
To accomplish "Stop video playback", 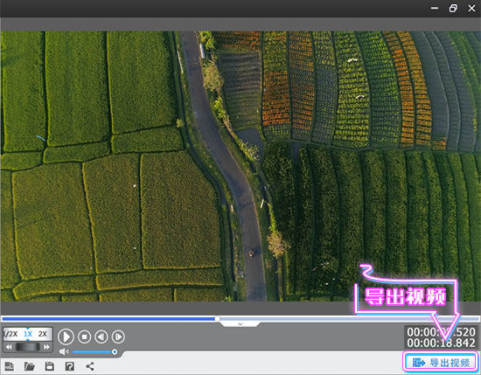I will point(84,337).
